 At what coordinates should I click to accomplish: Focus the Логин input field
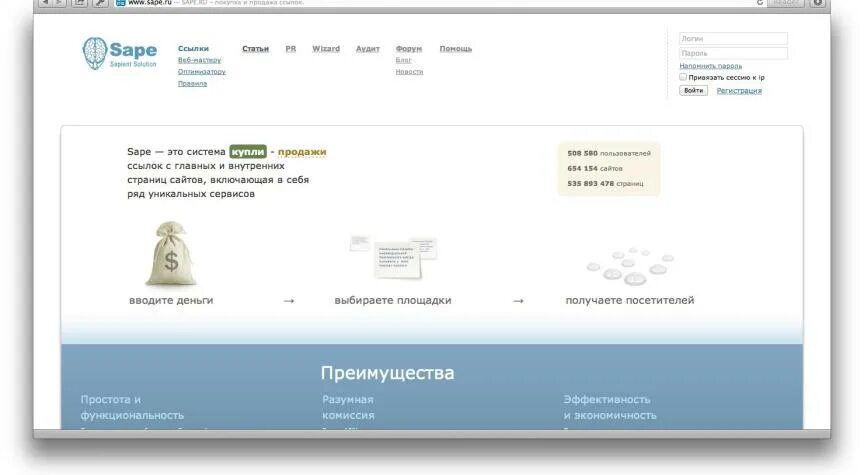coord(733,39)
